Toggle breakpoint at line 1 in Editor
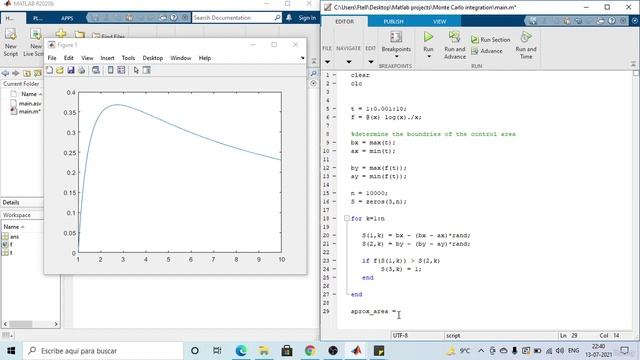 click(334, 75)
